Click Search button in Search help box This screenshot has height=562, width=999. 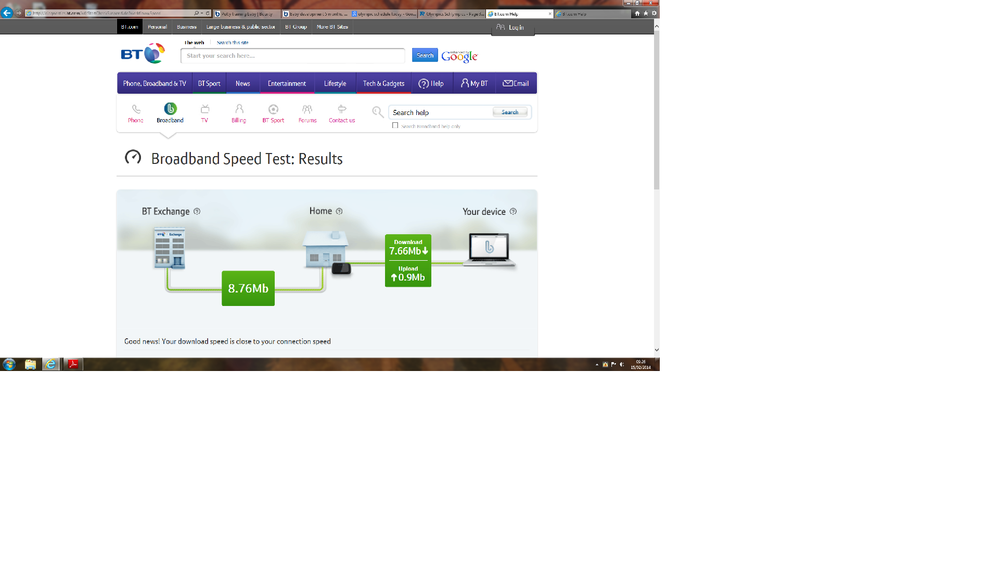(510, 112)
